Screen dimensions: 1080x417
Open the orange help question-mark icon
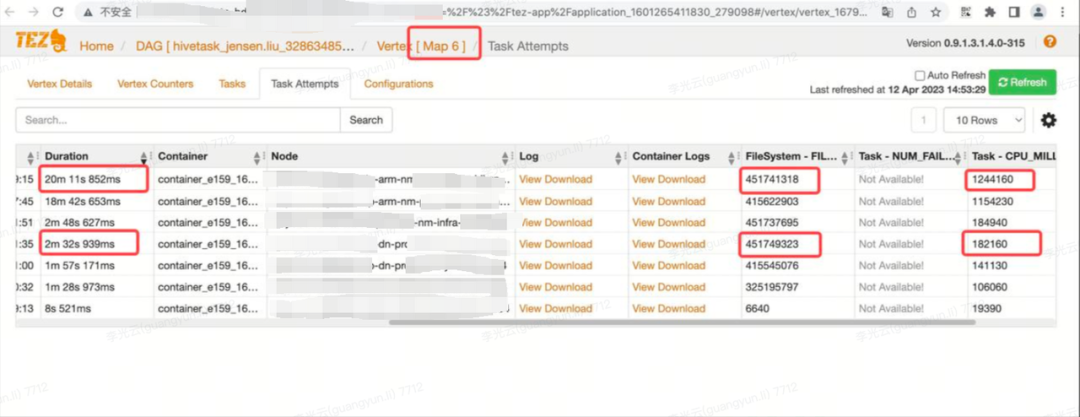[x=1050, y=41]
